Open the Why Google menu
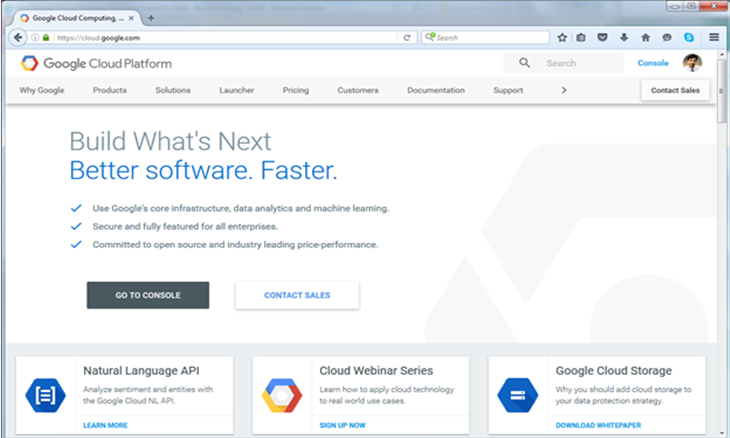Screen dimensions: 730x438 (42, 90)
